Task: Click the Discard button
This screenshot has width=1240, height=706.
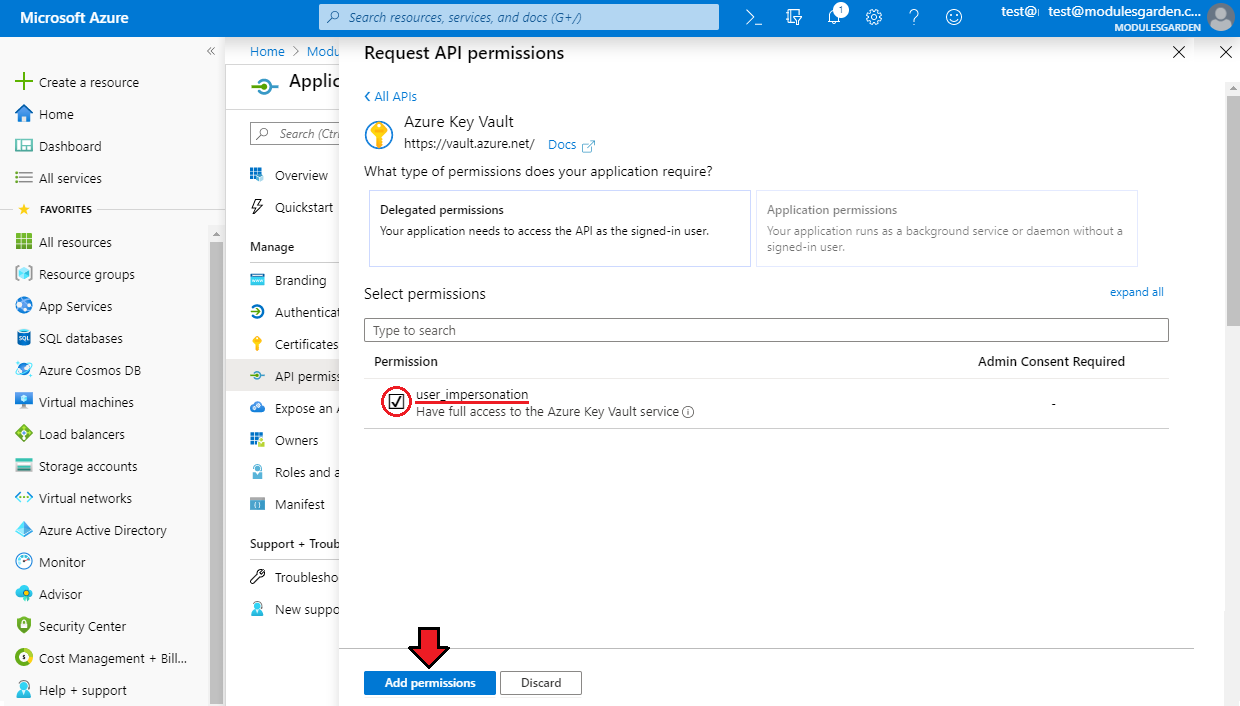Action: click(x=541, y=683)
